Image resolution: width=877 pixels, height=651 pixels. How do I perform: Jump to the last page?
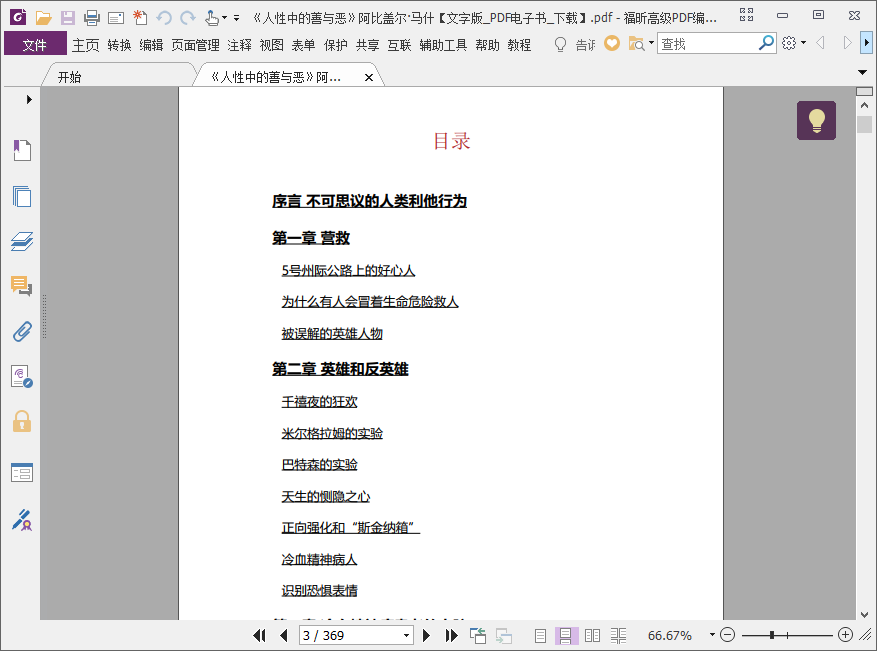(451, 635)
